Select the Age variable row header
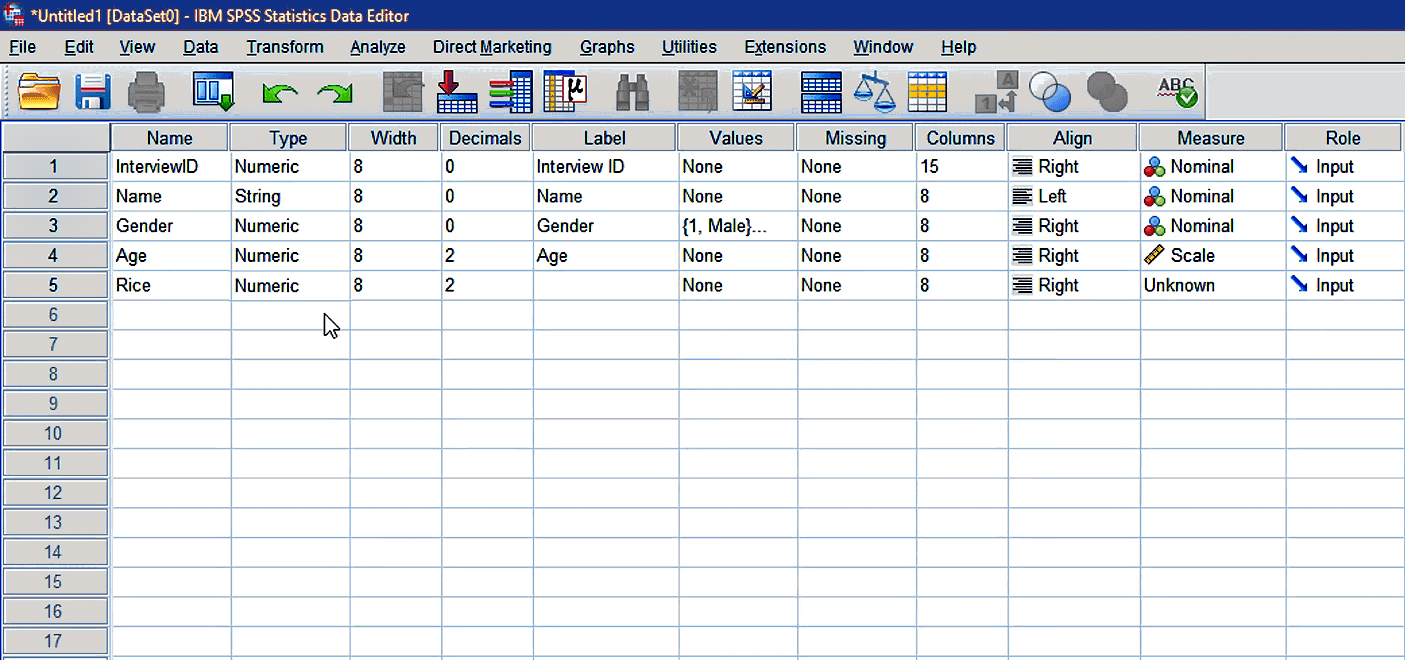The height and width of the screenshot is (660, 1405). [55, 255]
